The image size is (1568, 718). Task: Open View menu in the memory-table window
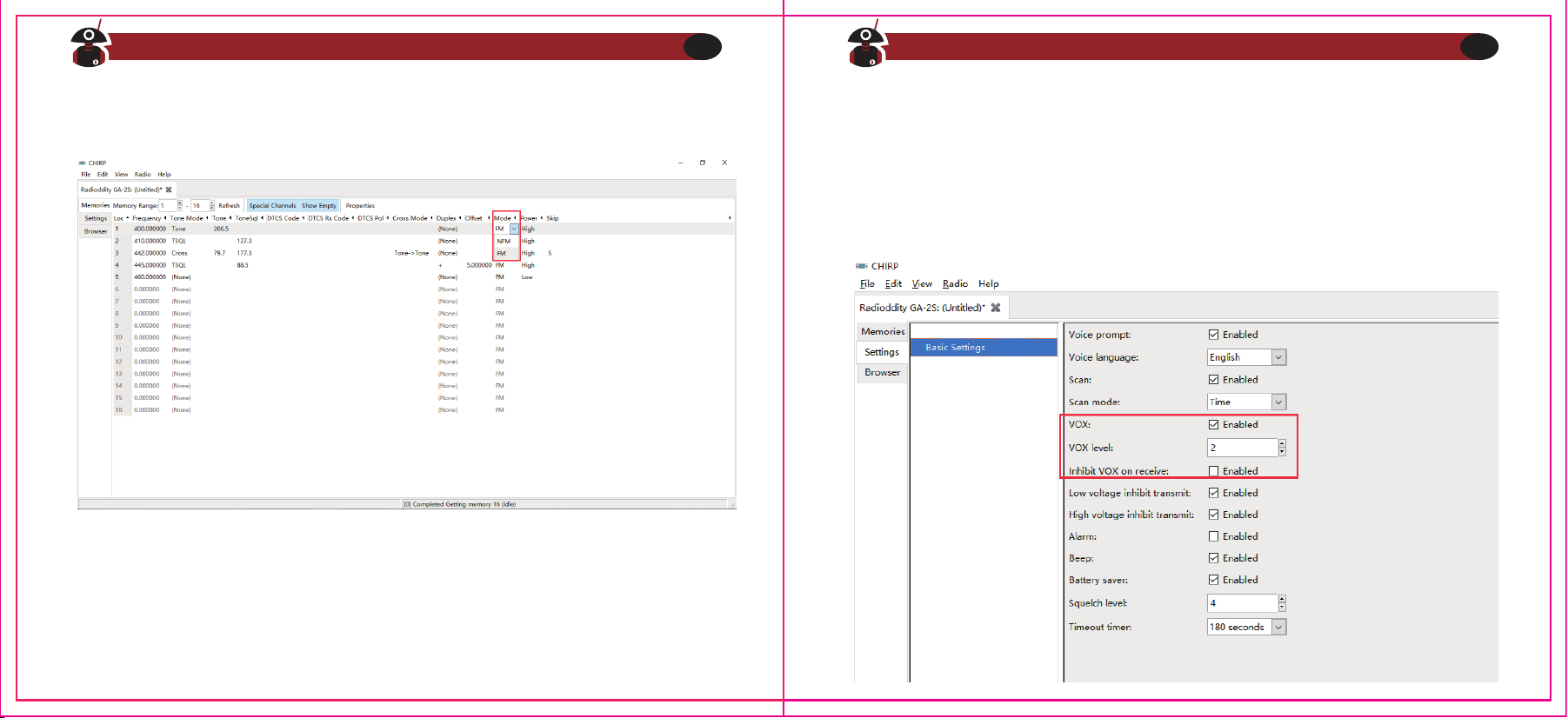[x=121, y=175]
